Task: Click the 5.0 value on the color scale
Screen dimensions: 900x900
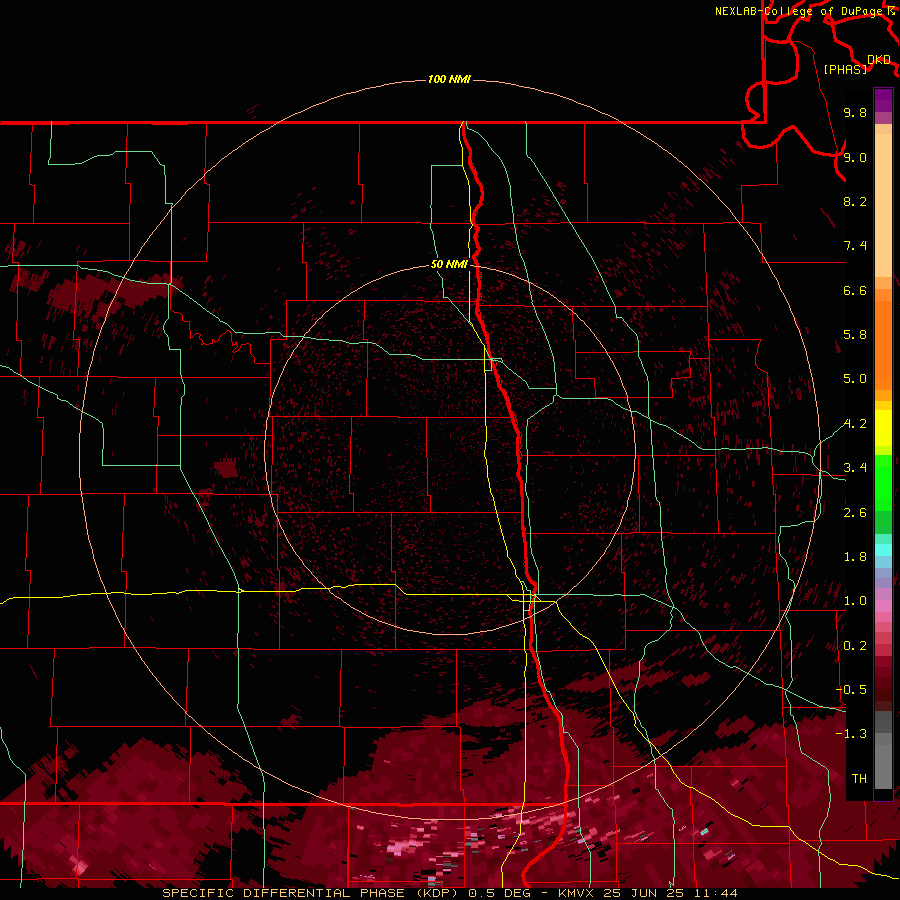Action: click(x=855, y=379)
